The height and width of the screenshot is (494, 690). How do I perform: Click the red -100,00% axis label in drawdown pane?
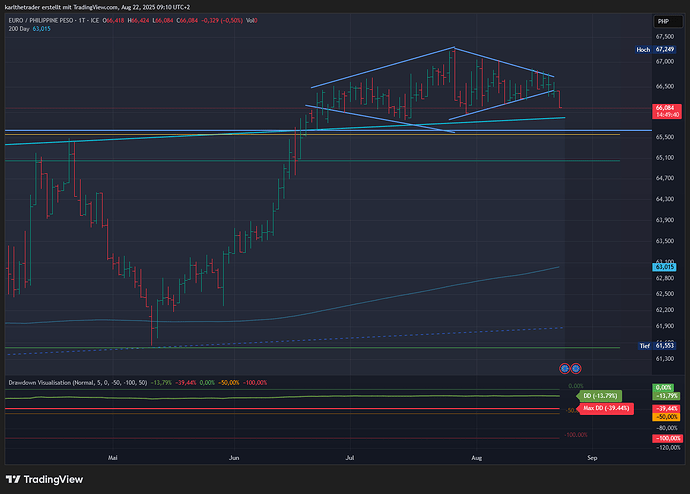[x=666, y=438]
